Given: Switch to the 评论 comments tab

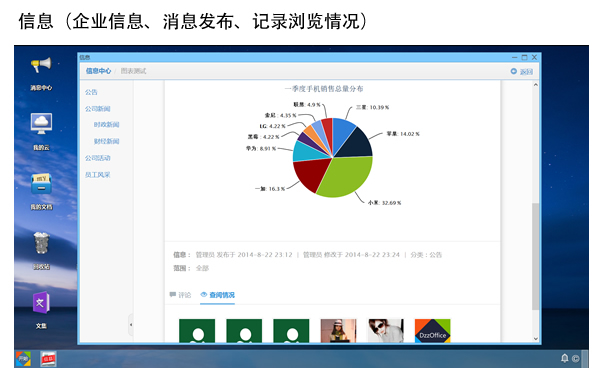Looking at the screenshot, I should point(180,295).
